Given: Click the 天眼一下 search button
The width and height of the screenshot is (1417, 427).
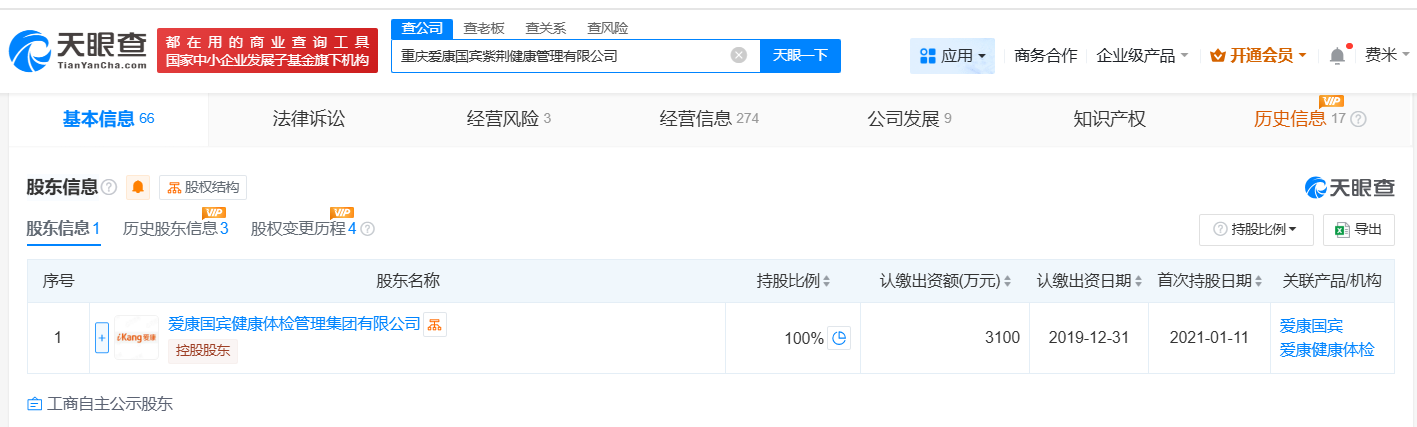Looking at the screenshot, I should tap(800, 56).
